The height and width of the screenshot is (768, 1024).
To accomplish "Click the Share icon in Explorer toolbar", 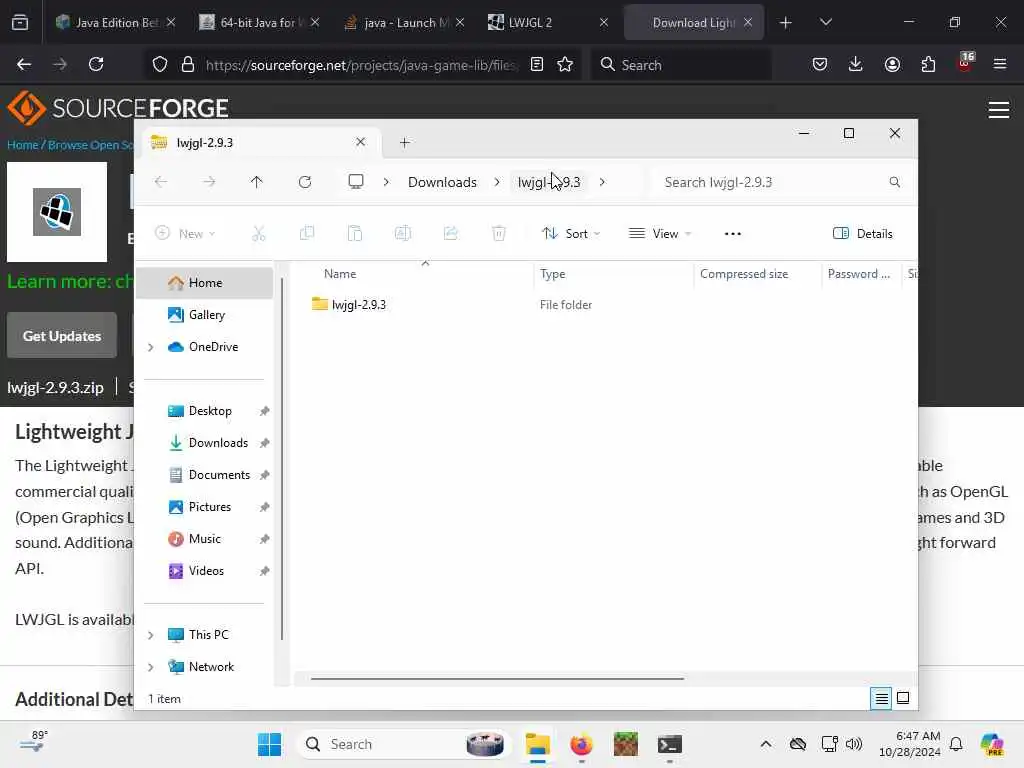I will 451,233.
